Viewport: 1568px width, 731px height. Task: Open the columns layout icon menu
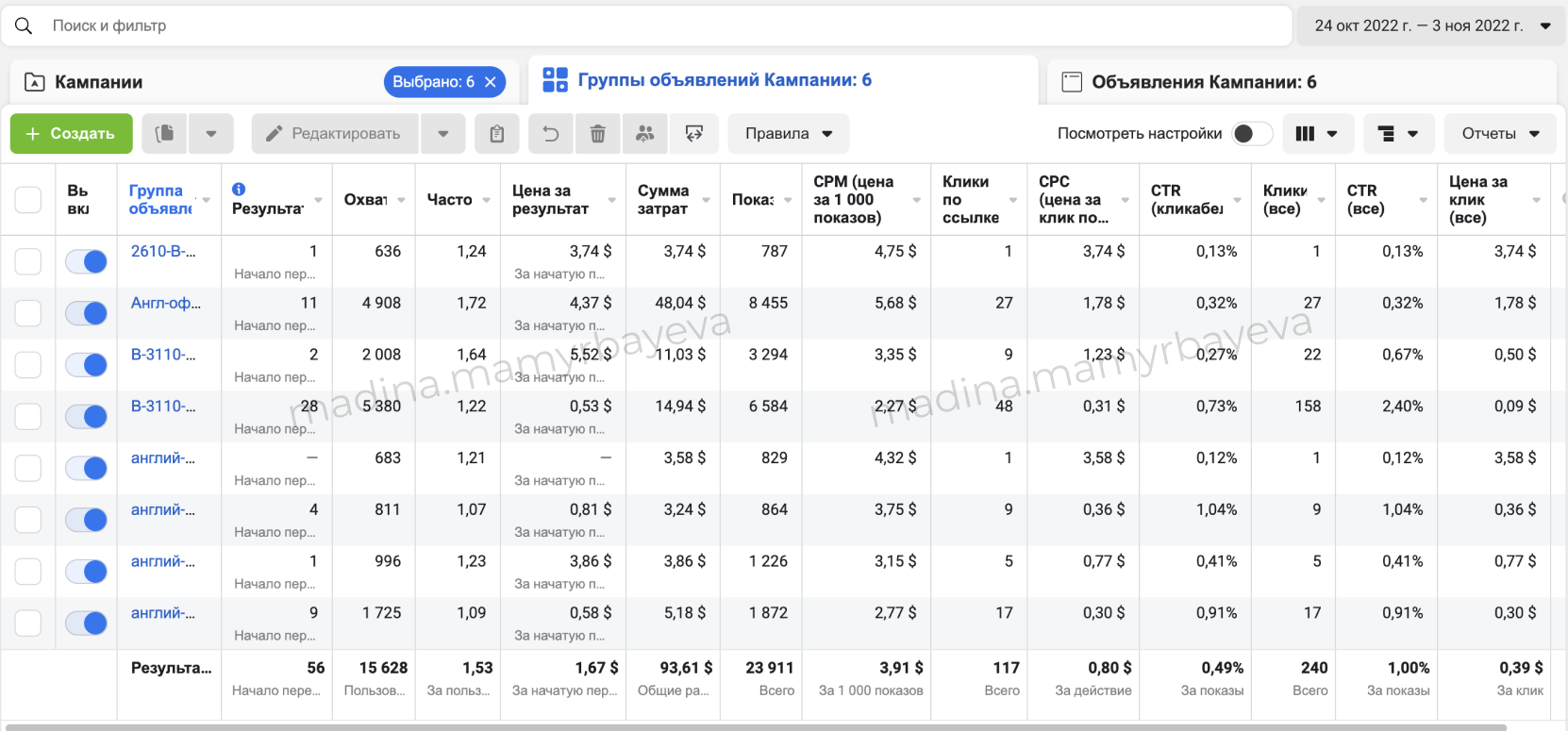click(x=1316, y=134)
